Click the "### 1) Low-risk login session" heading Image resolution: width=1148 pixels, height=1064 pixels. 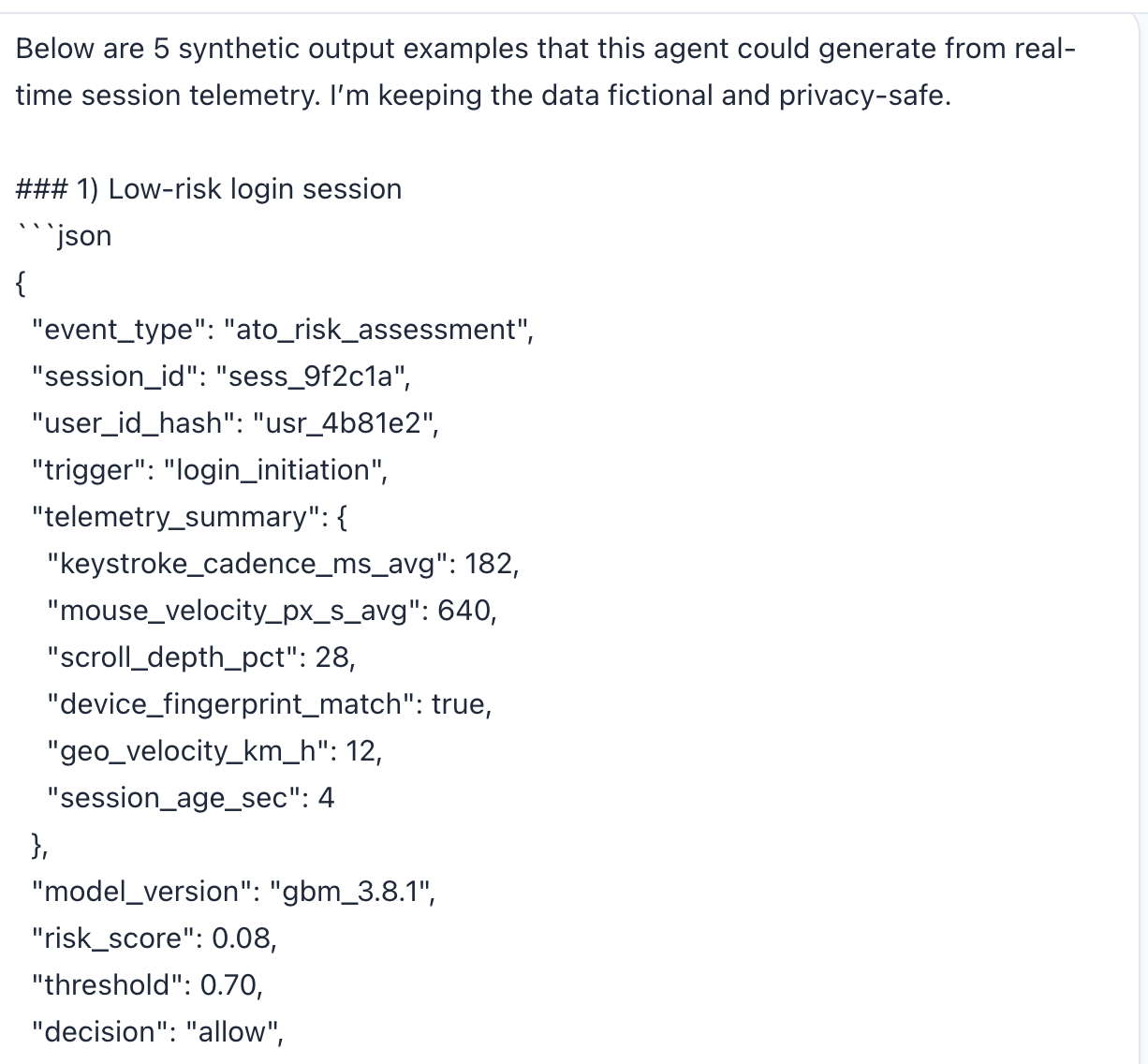209,189
